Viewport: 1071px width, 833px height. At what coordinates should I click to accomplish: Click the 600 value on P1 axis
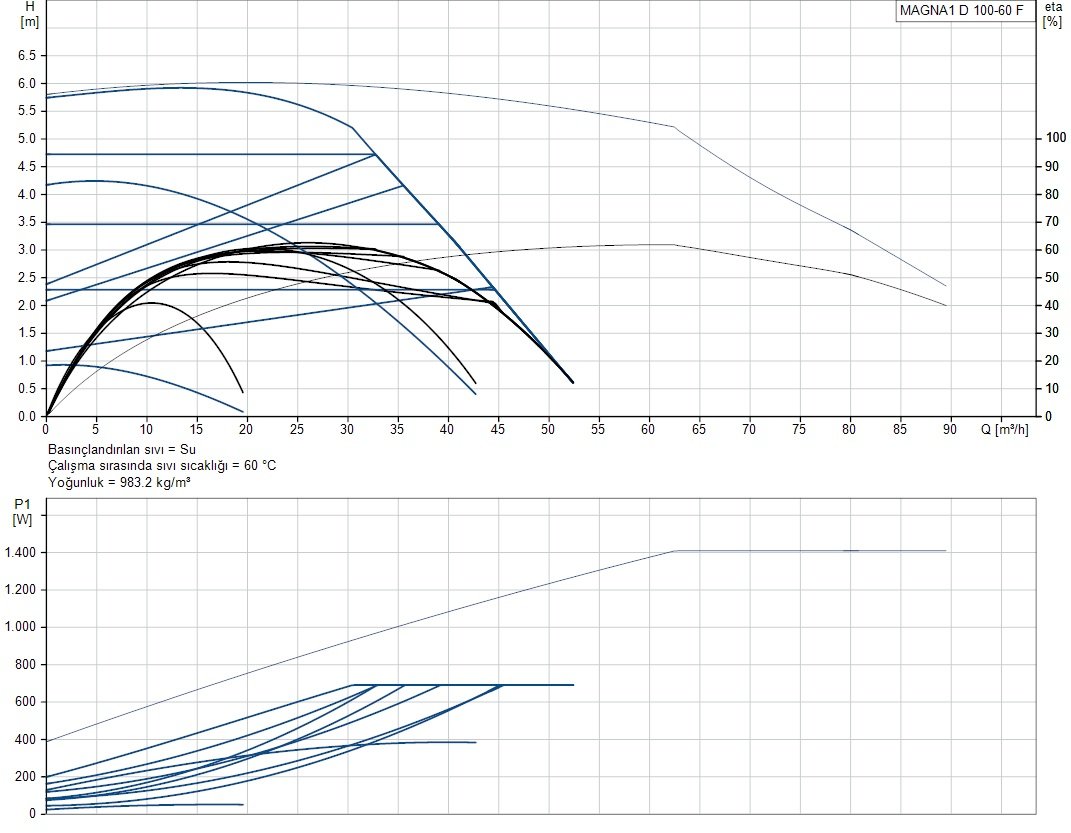[26, 702]
